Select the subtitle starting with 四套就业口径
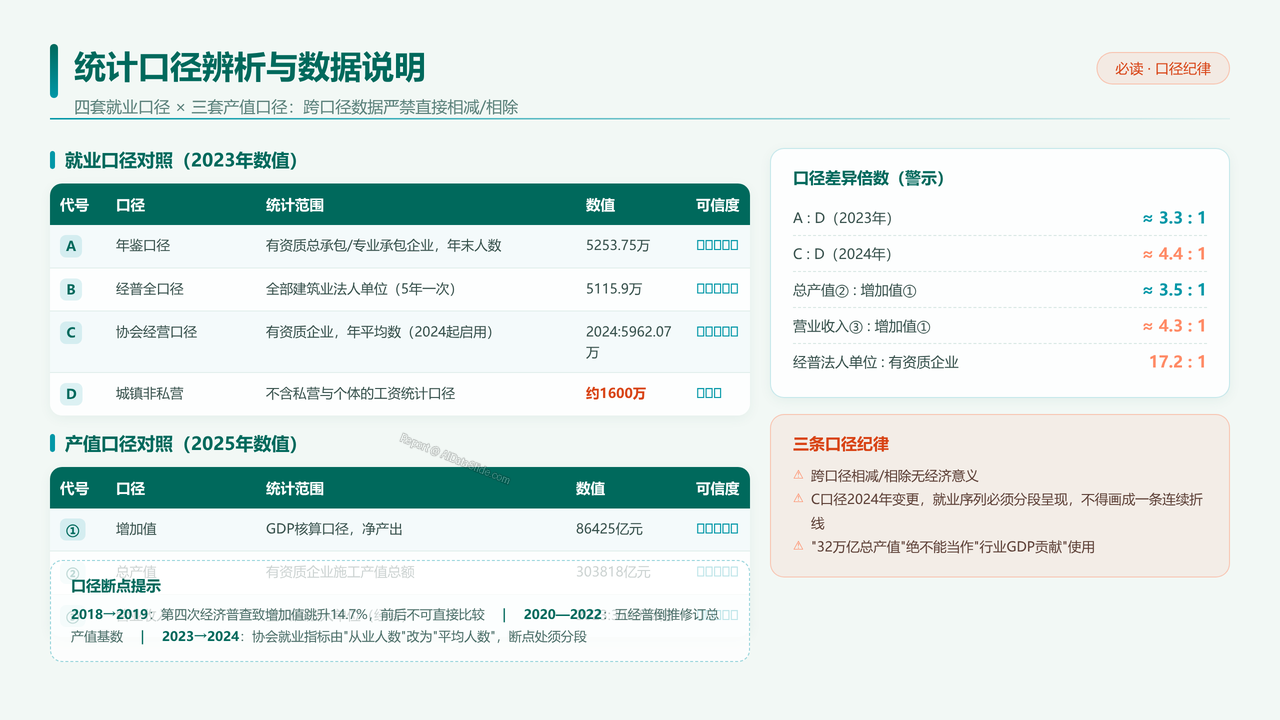1280x720 pixels. (x=296, y=107)
